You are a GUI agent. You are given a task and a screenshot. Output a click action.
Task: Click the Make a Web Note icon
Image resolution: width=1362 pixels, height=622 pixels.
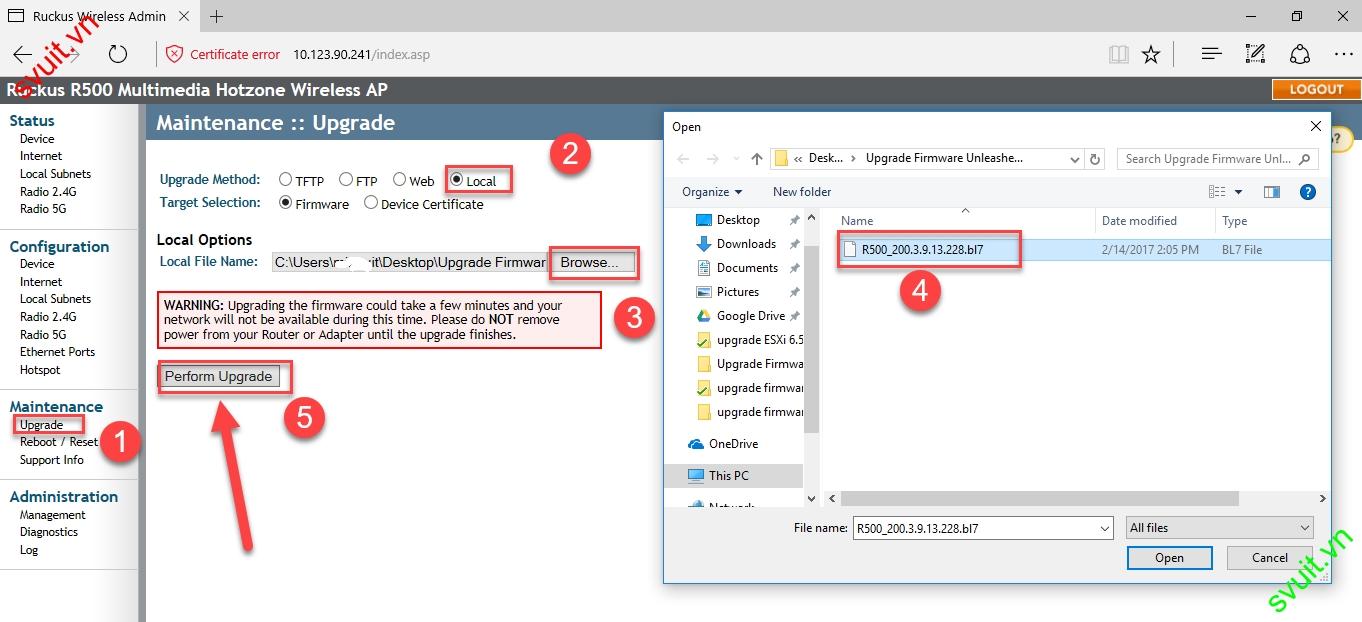point(1256,54)
